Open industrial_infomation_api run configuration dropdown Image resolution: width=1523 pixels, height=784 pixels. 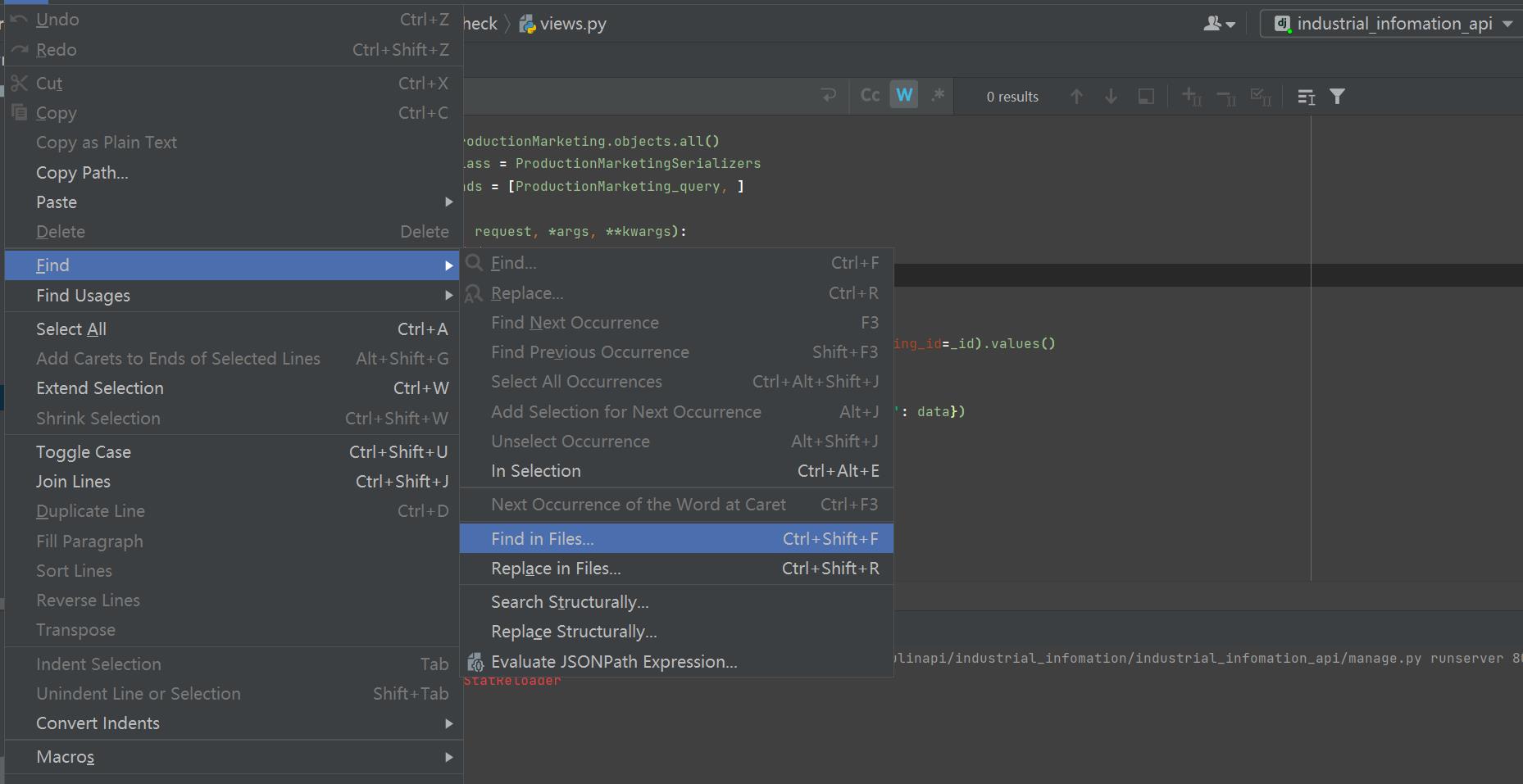tap(1391, 24)
